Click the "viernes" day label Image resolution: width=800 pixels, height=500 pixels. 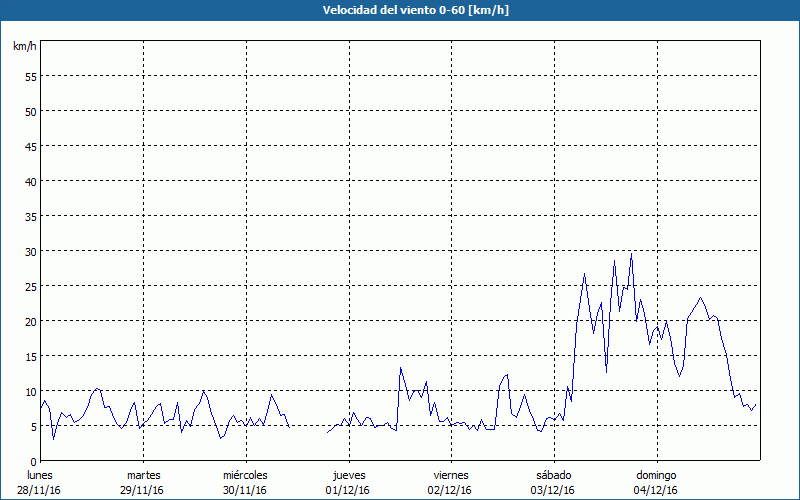[451, 475]
